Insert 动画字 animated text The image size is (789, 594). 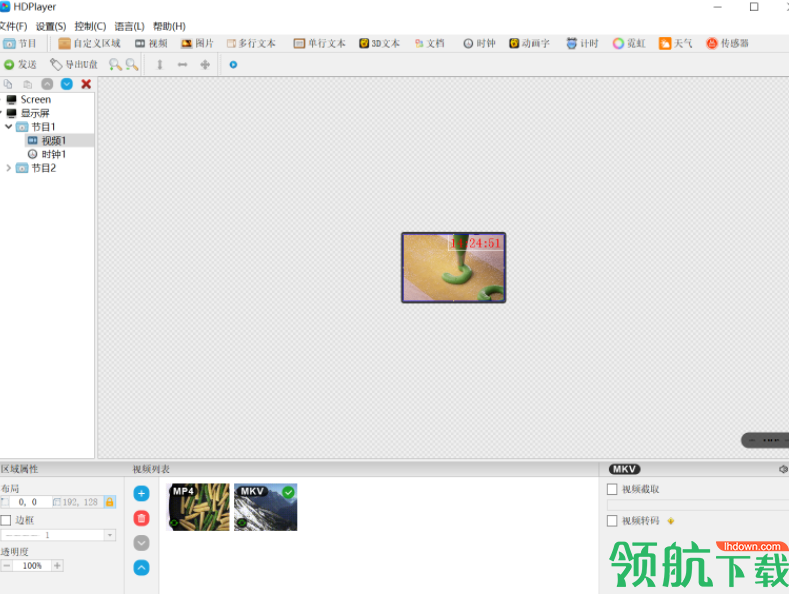click(529, 43)
